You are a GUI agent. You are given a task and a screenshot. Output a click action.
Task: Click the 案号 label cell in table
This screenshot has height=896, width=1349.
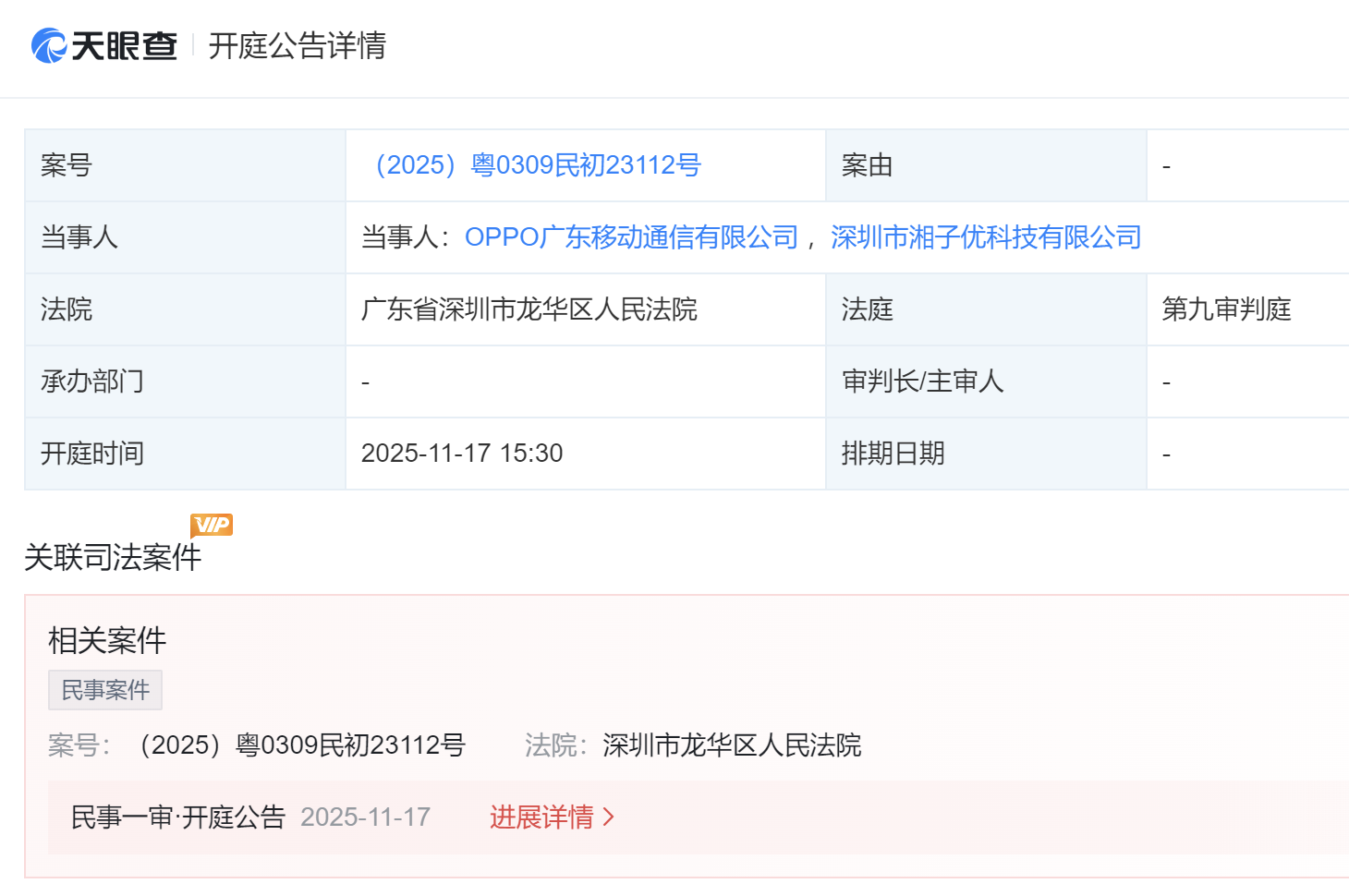[185, 165]
